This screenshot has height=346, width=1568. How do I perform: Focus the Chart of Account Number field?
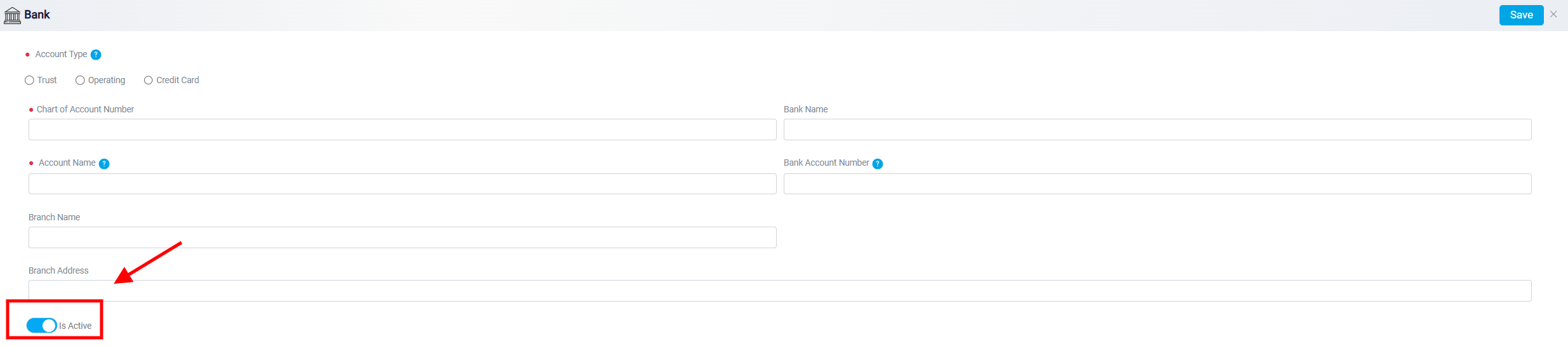(x=402, y=130)
